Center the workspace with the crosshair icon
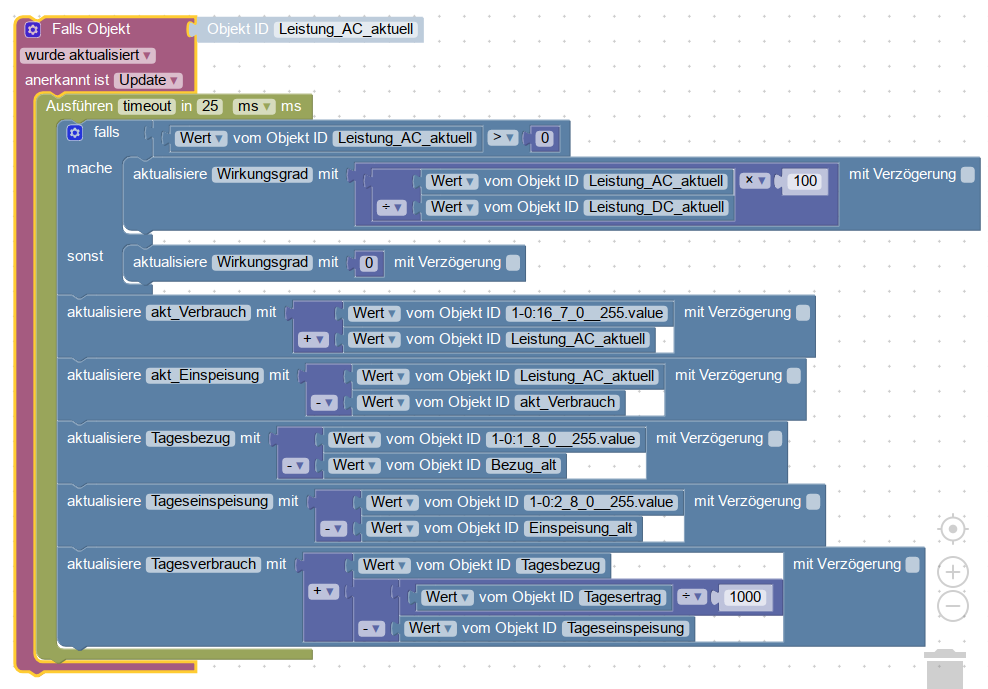 (953, 528)
